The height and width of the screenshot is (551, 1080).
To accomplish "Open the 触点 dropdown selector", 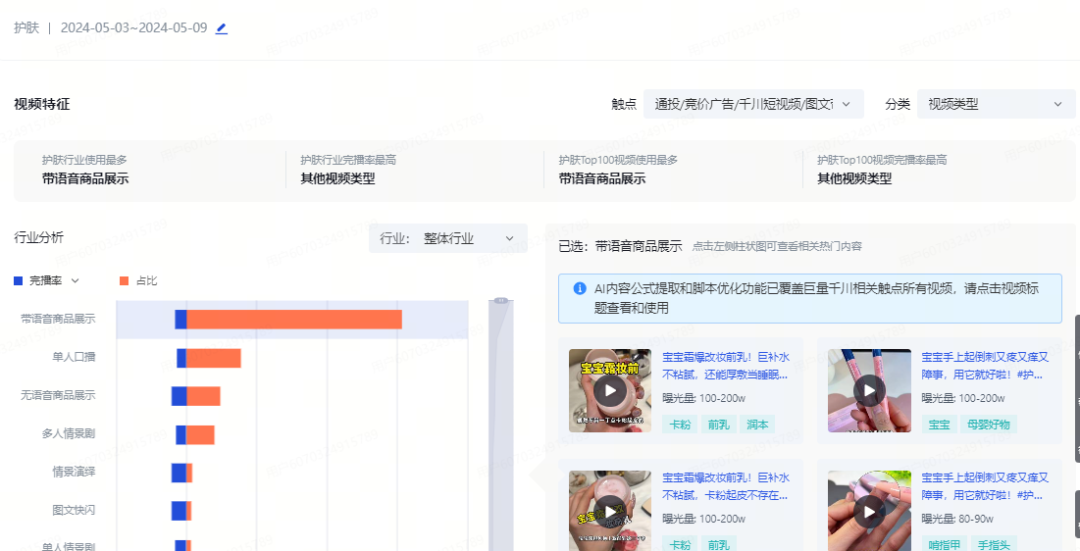I will [752, 104].
